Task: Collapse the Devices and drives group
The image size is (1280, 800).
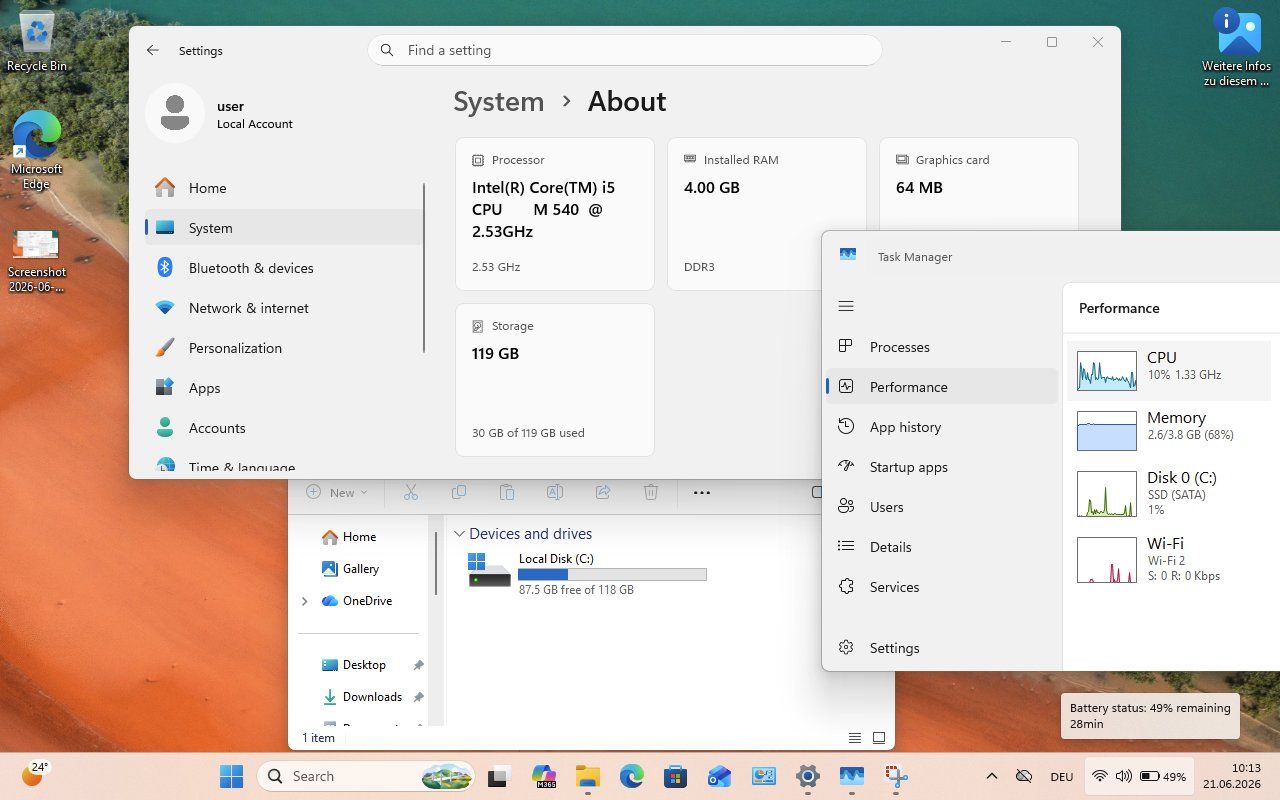Action: click(459, 534)
